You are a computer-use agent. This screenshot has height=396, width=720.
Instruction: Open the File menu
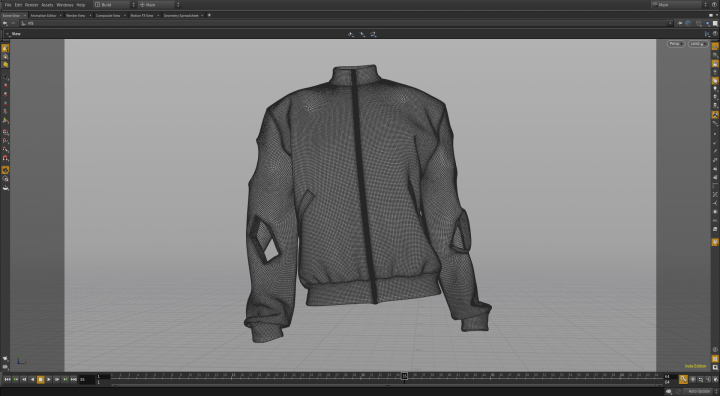pos(7,5)
